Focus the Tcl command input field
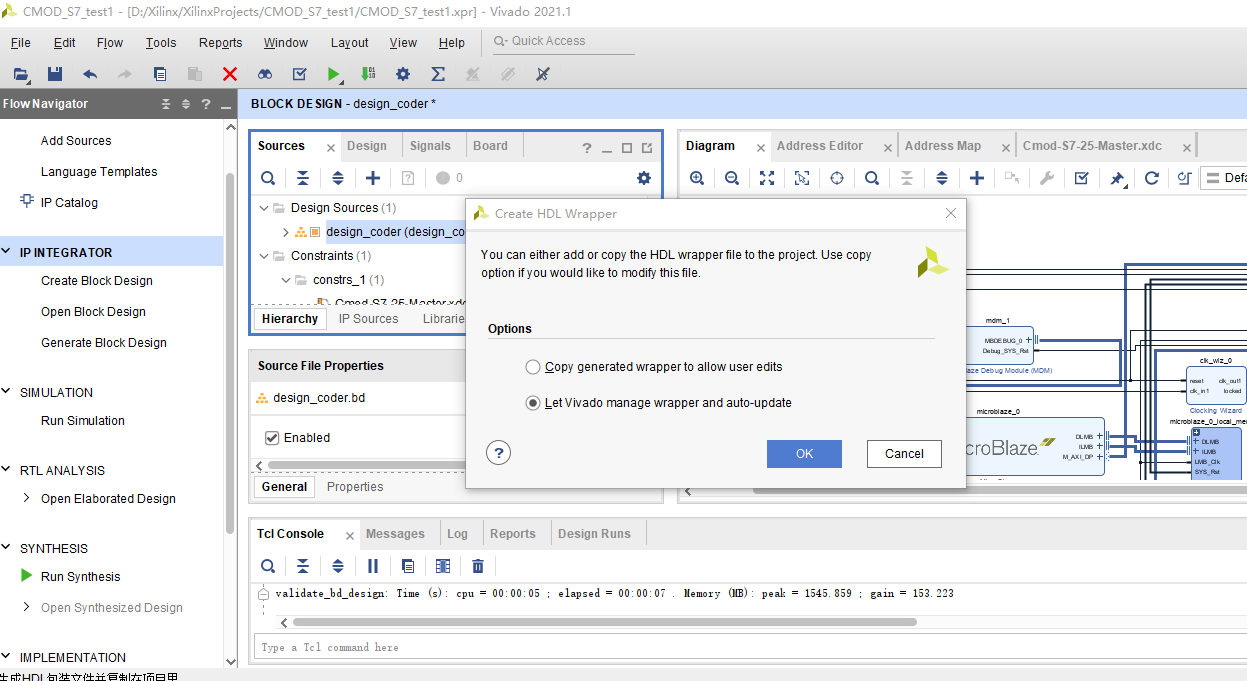This screenshot has height=681, width=1247. (x=749, y=647)
